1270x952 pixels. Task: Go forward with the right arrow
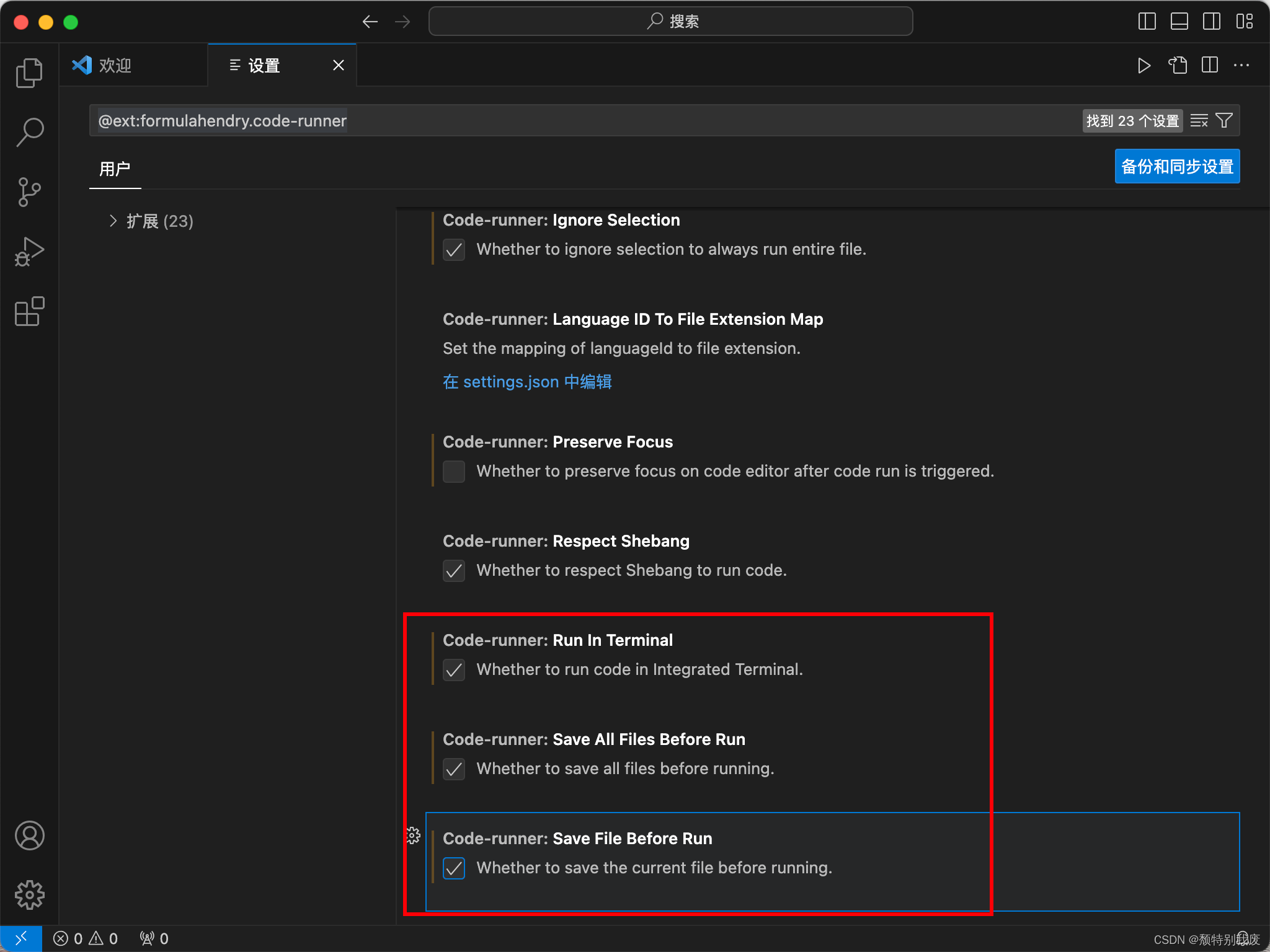(x=402, y=22)
